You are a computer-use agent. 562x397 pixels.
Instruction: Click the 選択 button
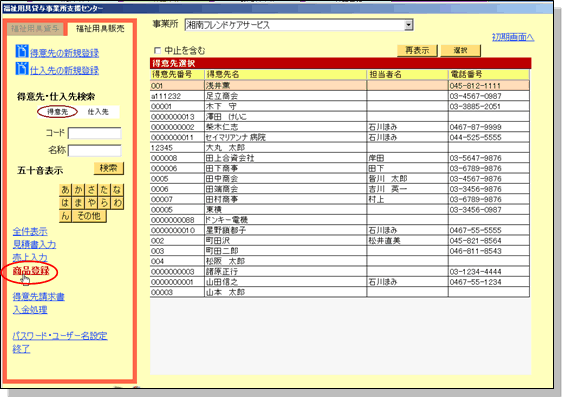tap(460, 51)
